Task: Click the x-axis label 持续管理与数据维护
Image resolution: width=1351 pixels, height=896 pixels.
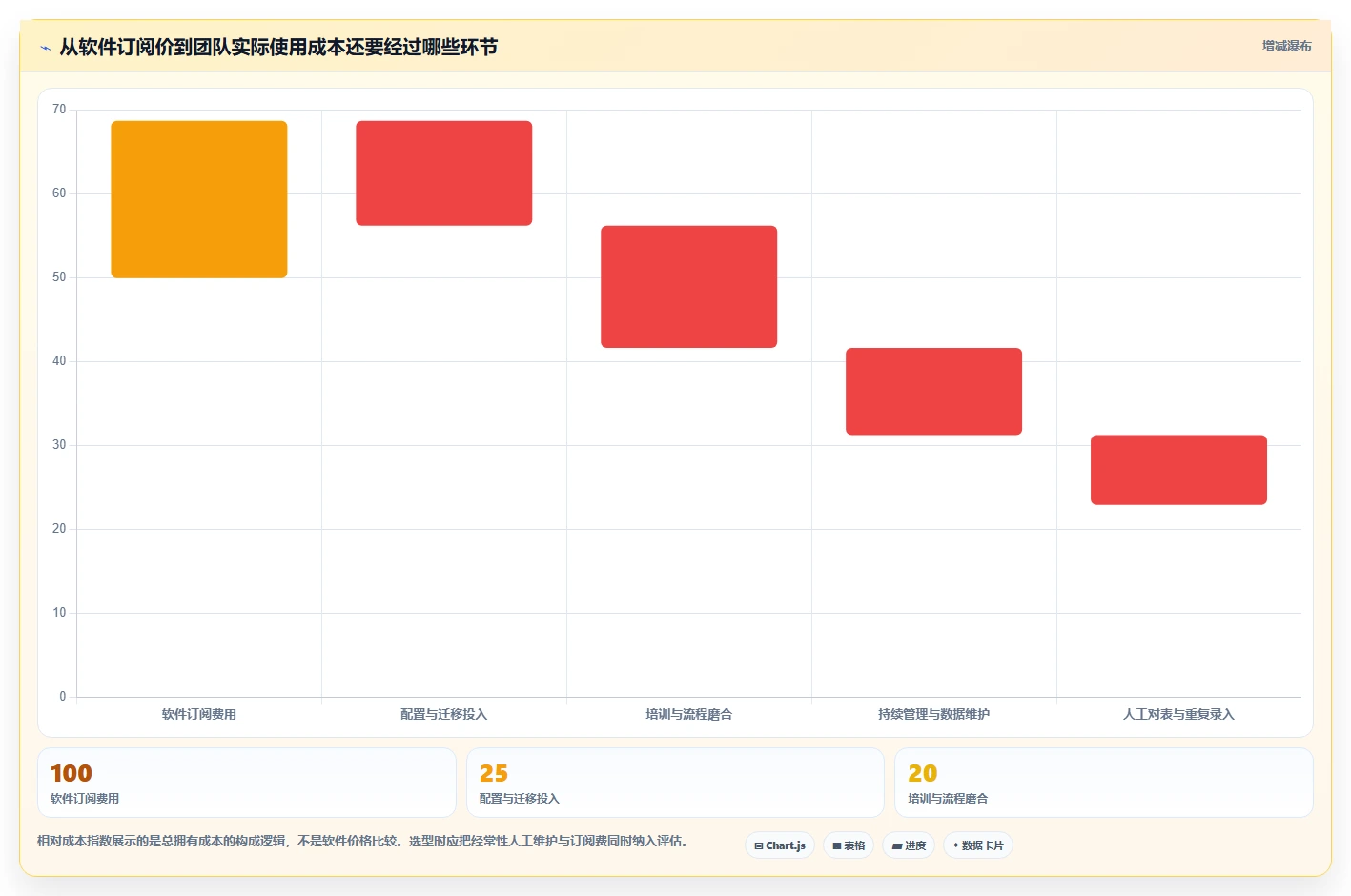Action: click(x=934, y=714)
